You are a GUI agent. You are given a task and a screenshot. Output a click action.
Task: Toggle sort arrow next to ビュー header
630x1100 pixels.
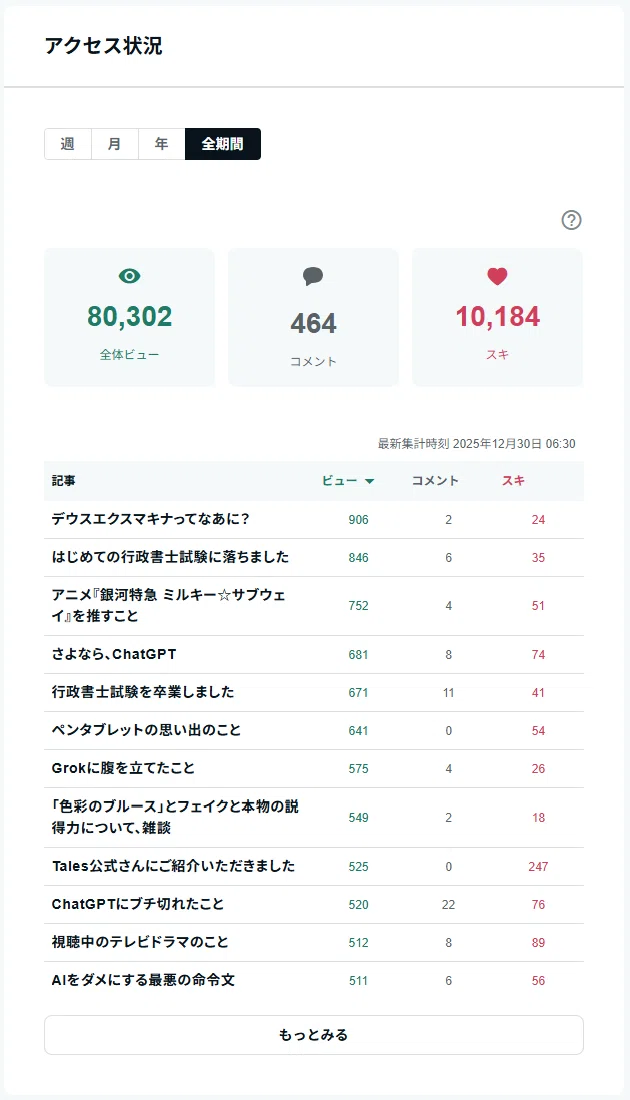coord(370,481)
